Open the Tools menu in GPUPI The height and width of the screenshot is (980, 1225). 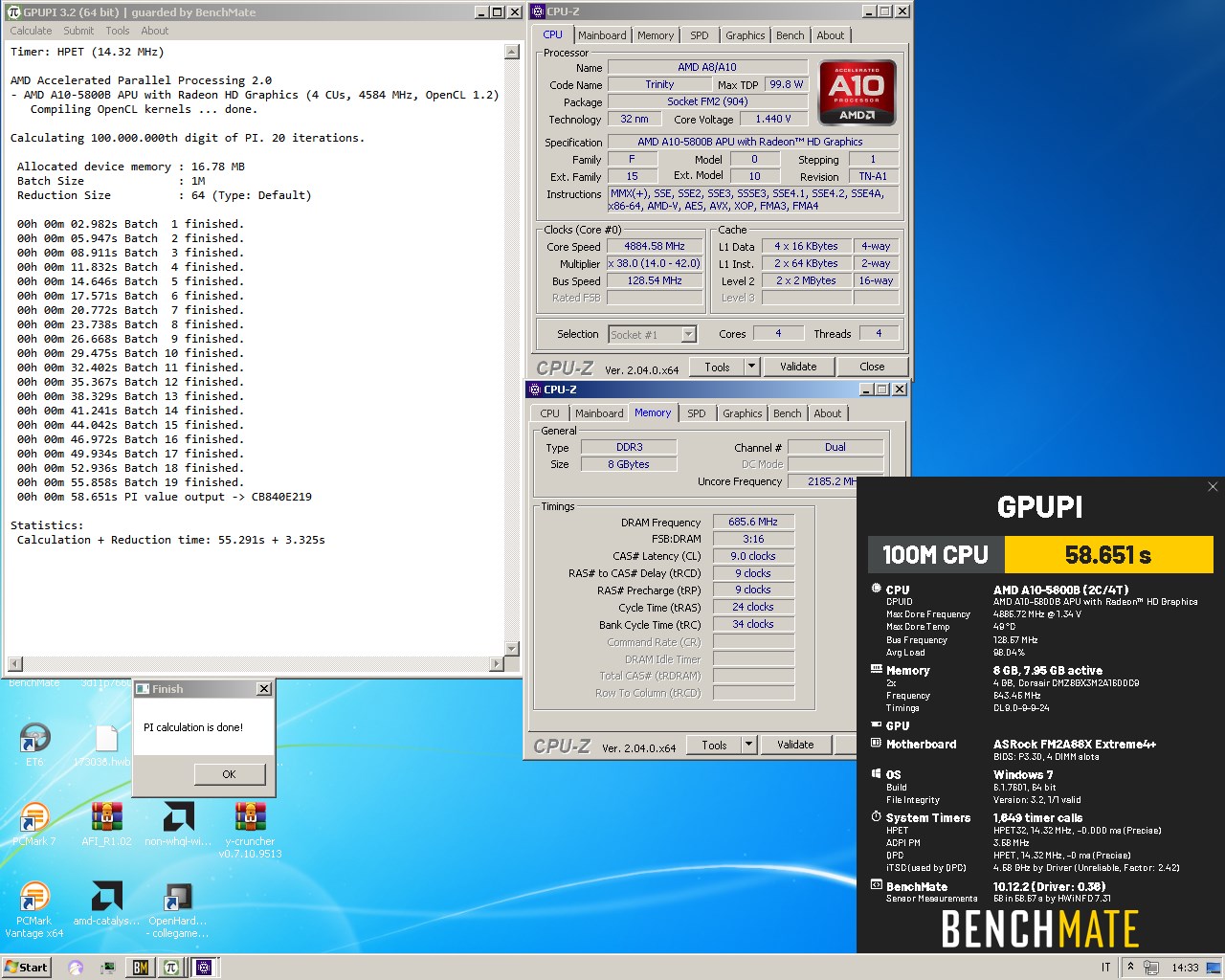pos(117,31)
